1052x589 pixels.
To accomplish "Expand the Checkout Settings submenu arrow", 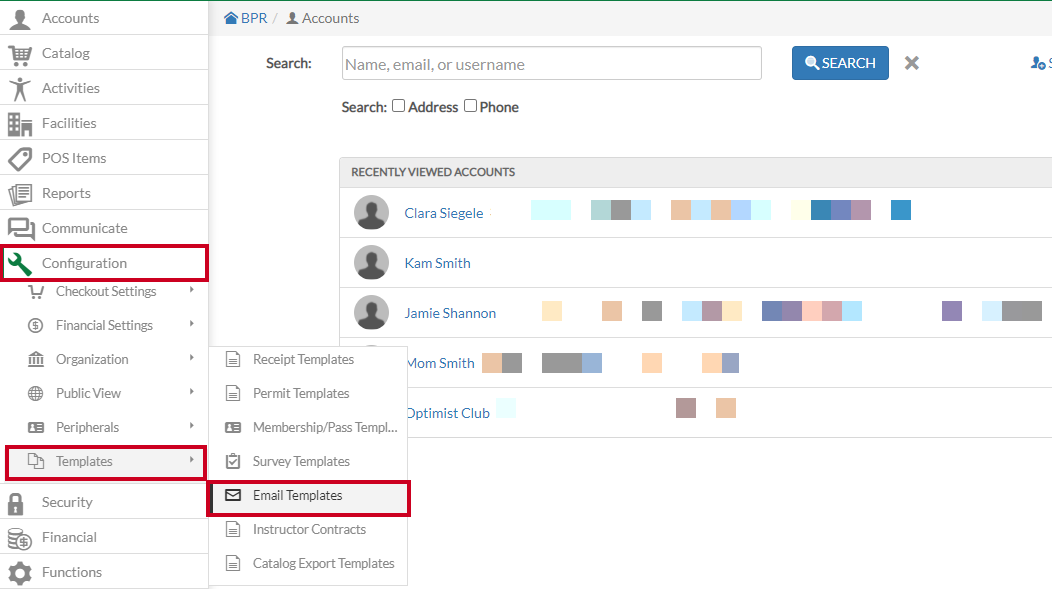I will point(192,290).
